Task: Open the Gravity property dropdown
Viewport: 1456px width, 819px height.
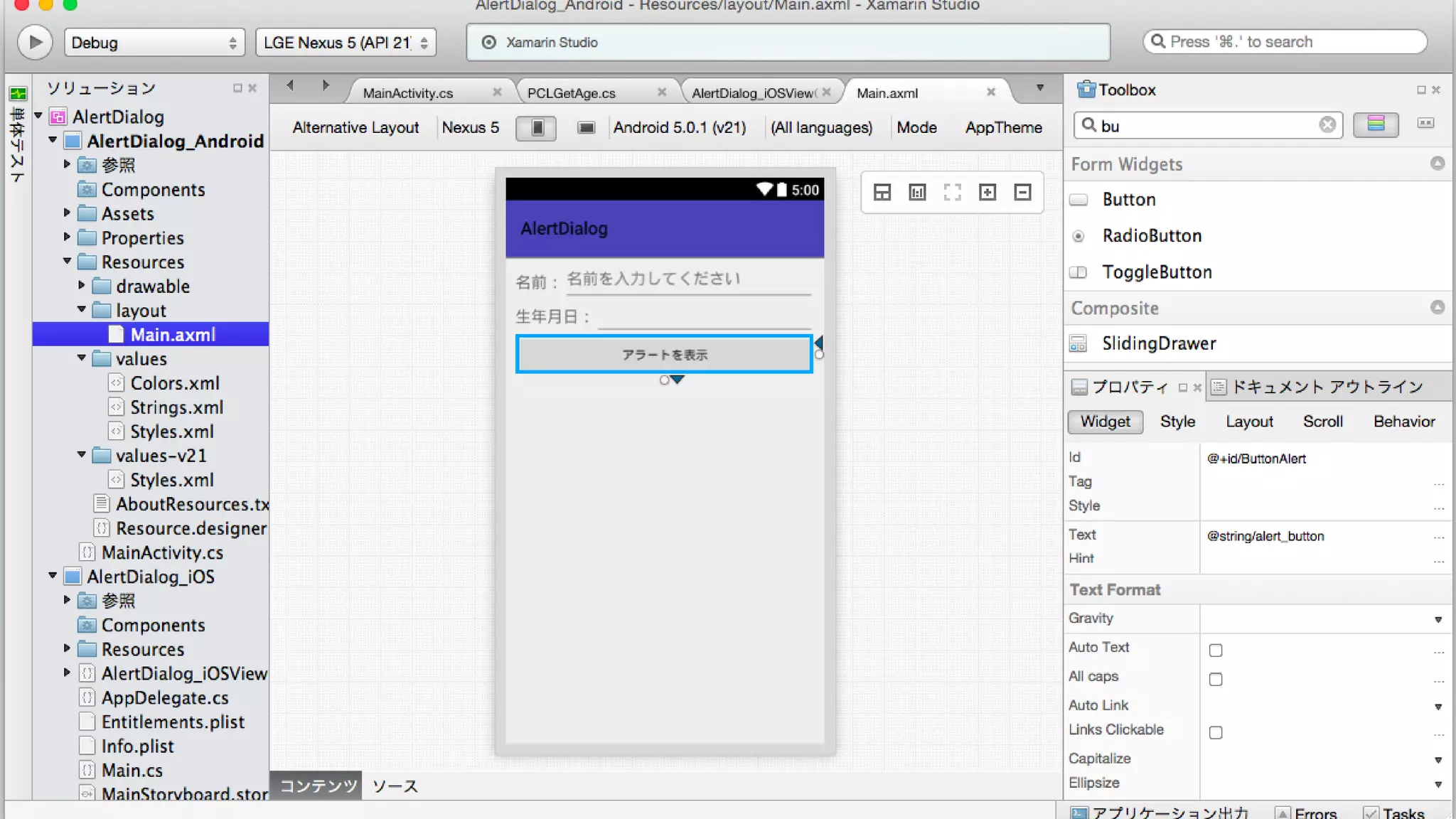Action: pyautogui.click(x=1438, y=619)
